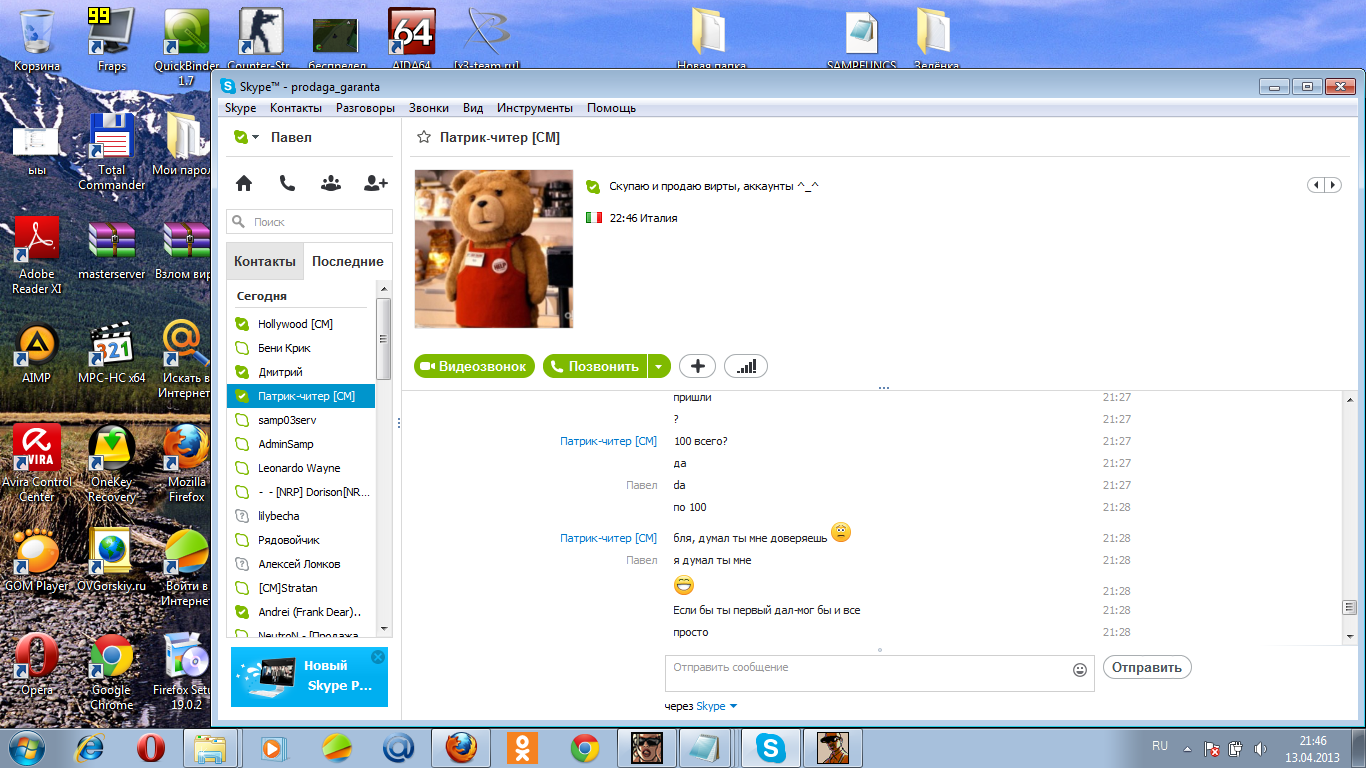This screenshot has height=768, width=1366.
Task: Click the bear profile picture of the contact
Action: tap(494, 249)
